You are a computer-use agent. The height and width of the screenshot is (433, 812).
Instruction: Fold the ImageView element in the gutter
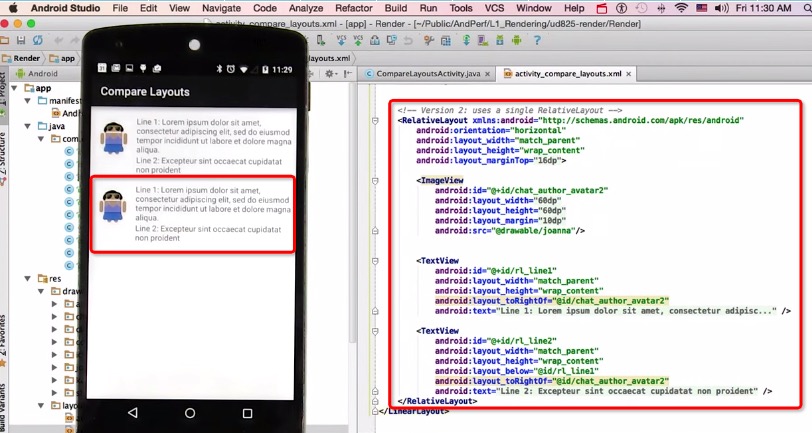click(375, 181)
